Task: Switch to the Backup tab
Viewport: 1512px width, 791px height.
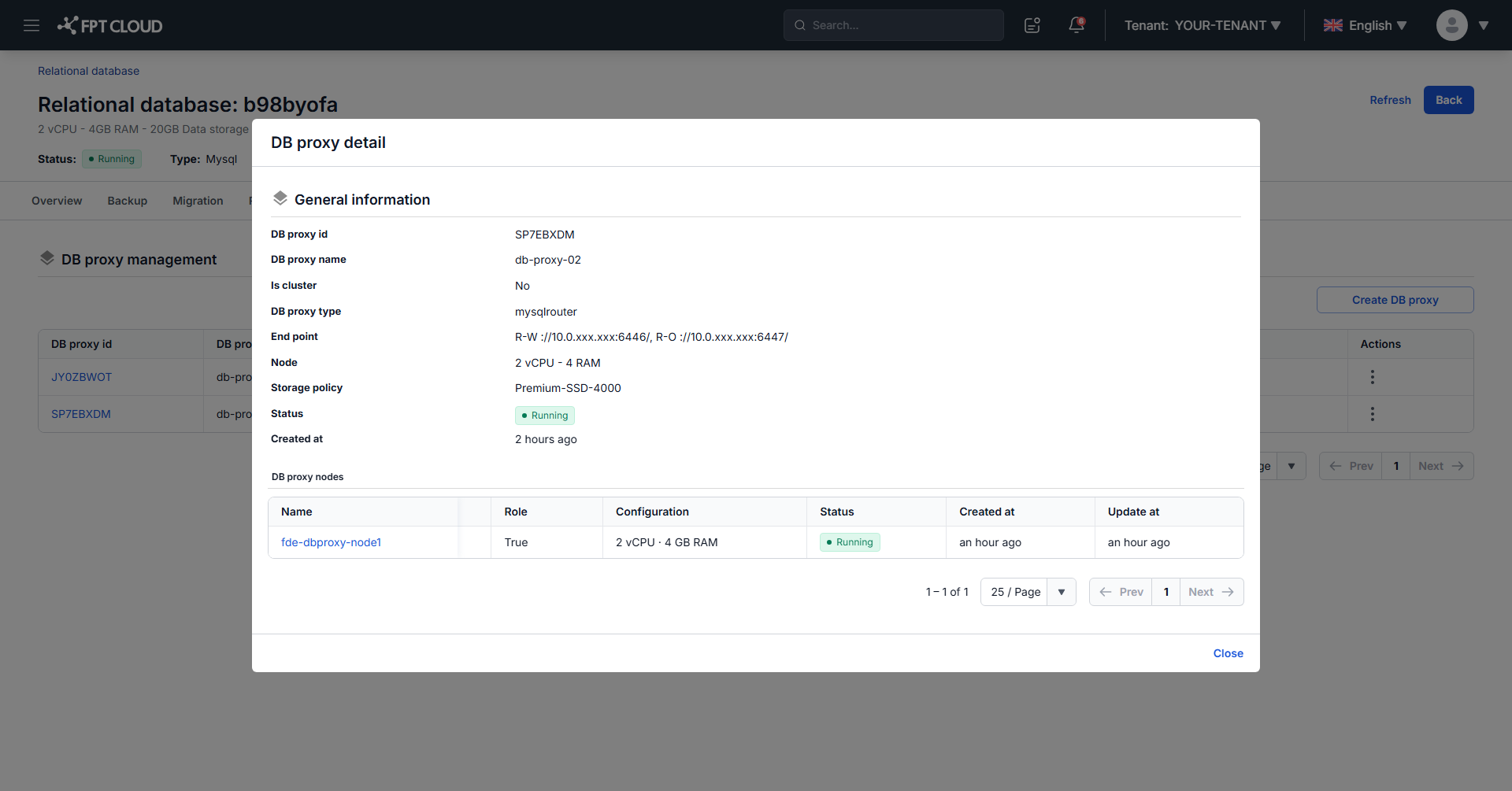Action: click(x=128, y=201)
